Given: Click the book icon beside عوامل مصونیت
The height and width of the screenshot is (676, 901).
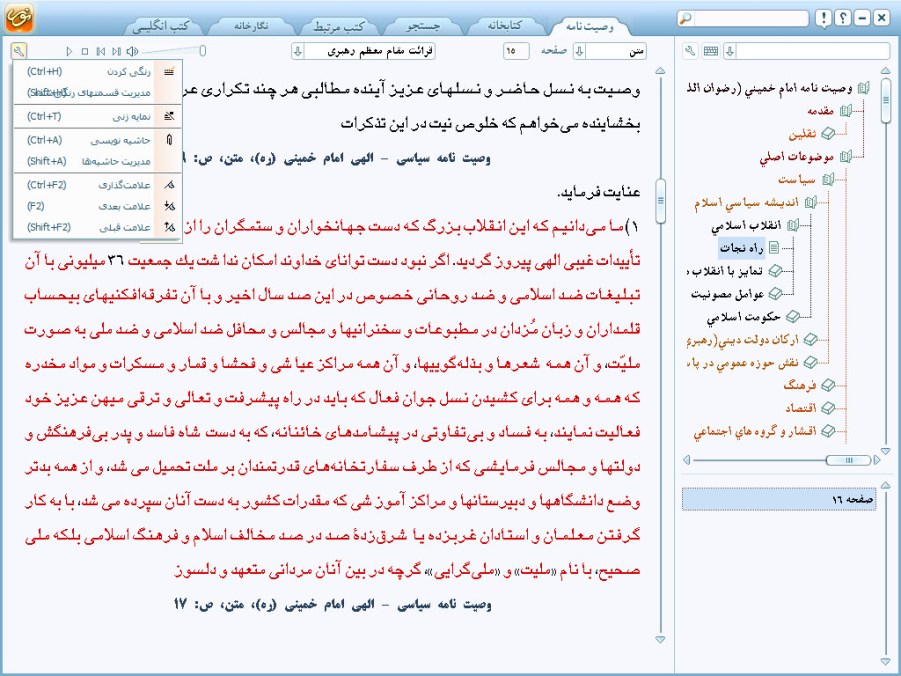Looking at the screenshot, I should click(775, 294).
